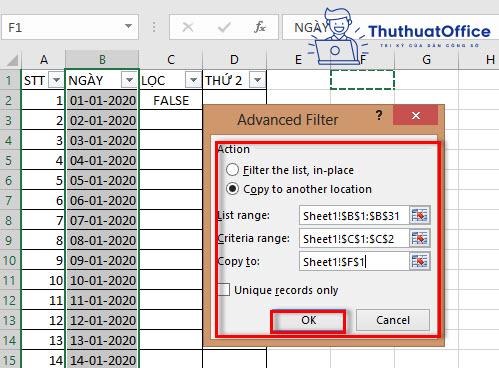Click cell with date 07-01-2020
The height and width of the screenshot is (368, 499).
pyautogui.click(x=102, y=220)
